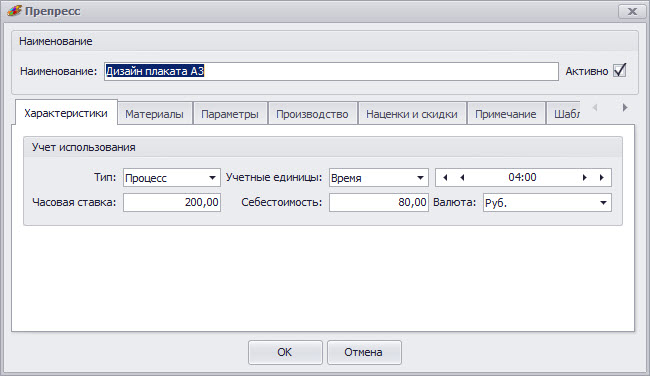
Task: Click the Себестоимость field
Action: point(378,202)
